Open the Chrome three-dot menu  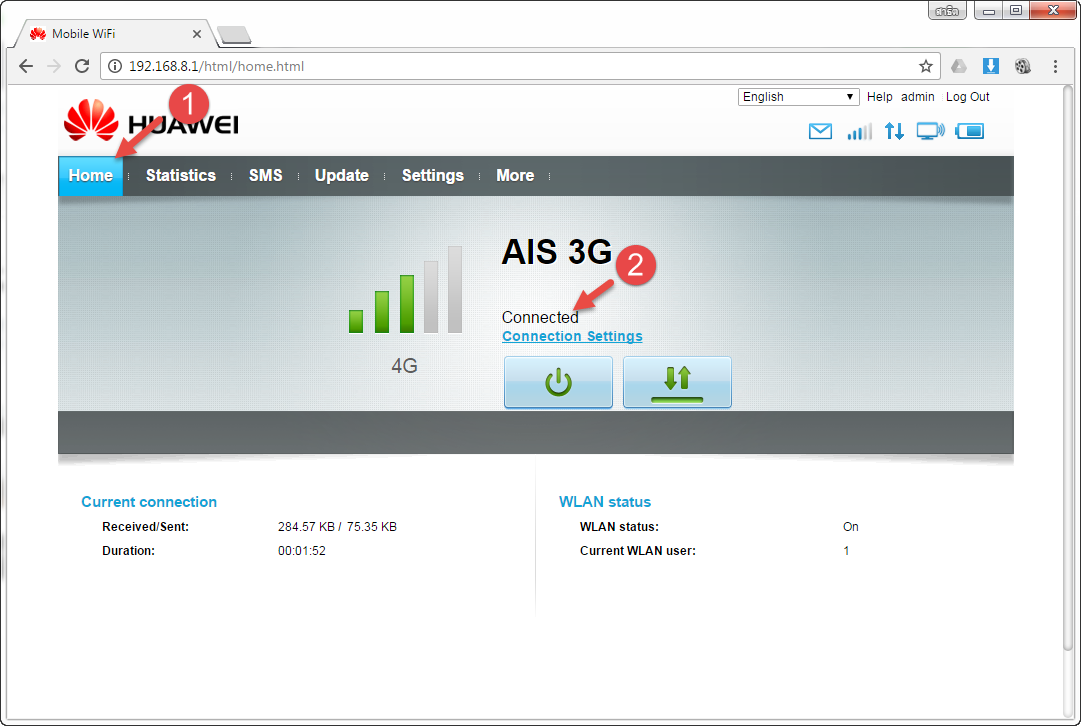tap(1055, 66)
